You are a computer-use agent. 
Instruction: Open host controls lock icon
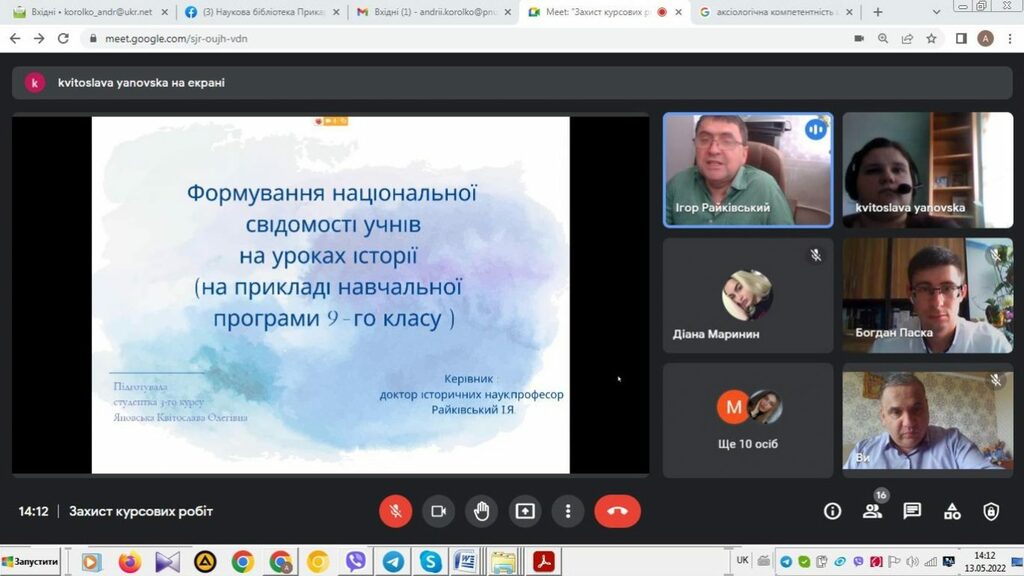click(991, 511)
